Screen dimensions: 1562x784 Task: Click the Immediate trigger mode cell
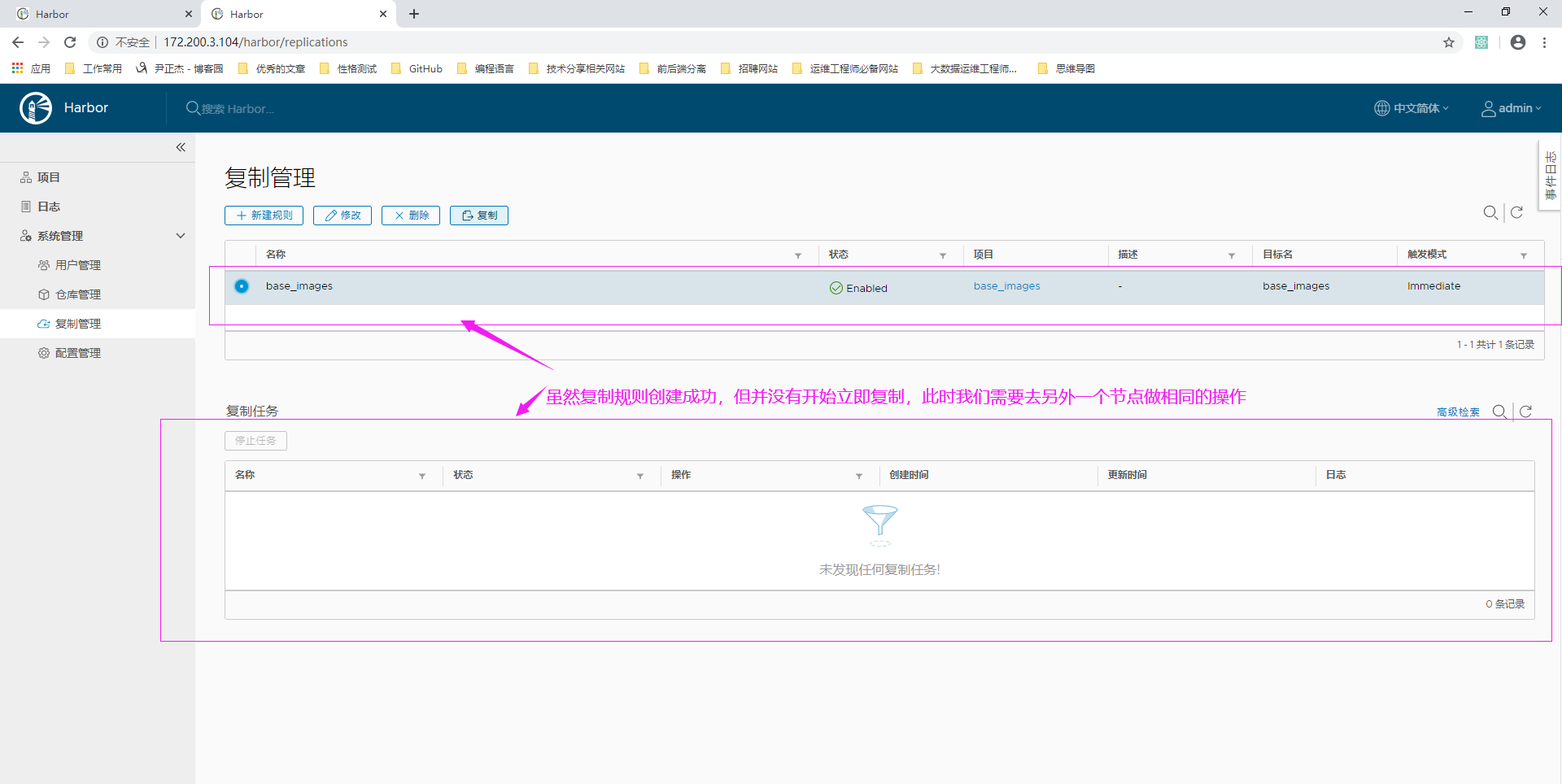(1433, 286)
